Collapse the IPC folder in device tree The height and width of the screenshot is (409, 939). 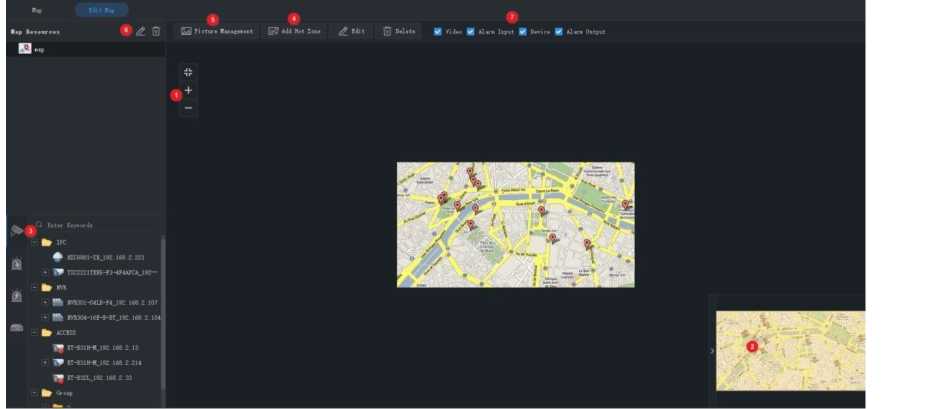[x=34, y=242]
